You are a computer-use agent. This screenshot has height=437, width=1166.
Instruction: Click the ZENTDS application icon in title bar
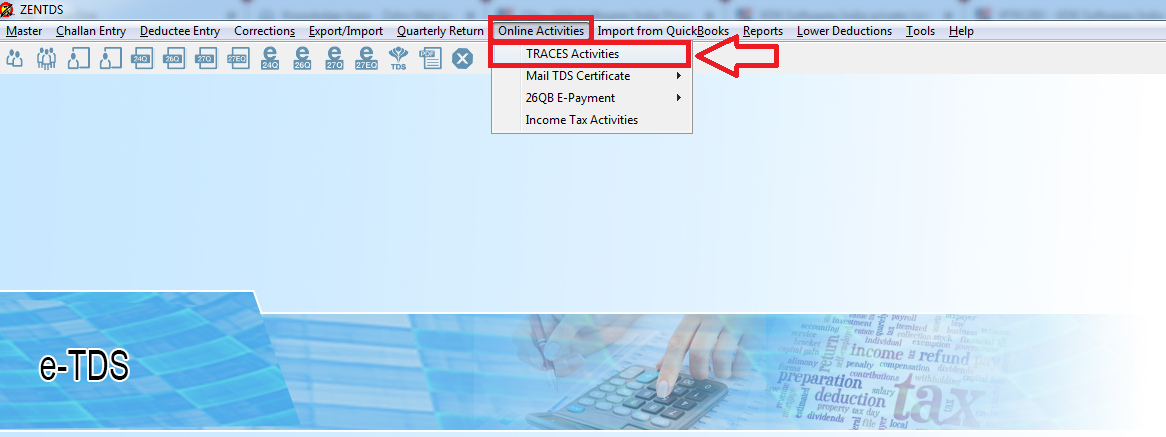7,10
